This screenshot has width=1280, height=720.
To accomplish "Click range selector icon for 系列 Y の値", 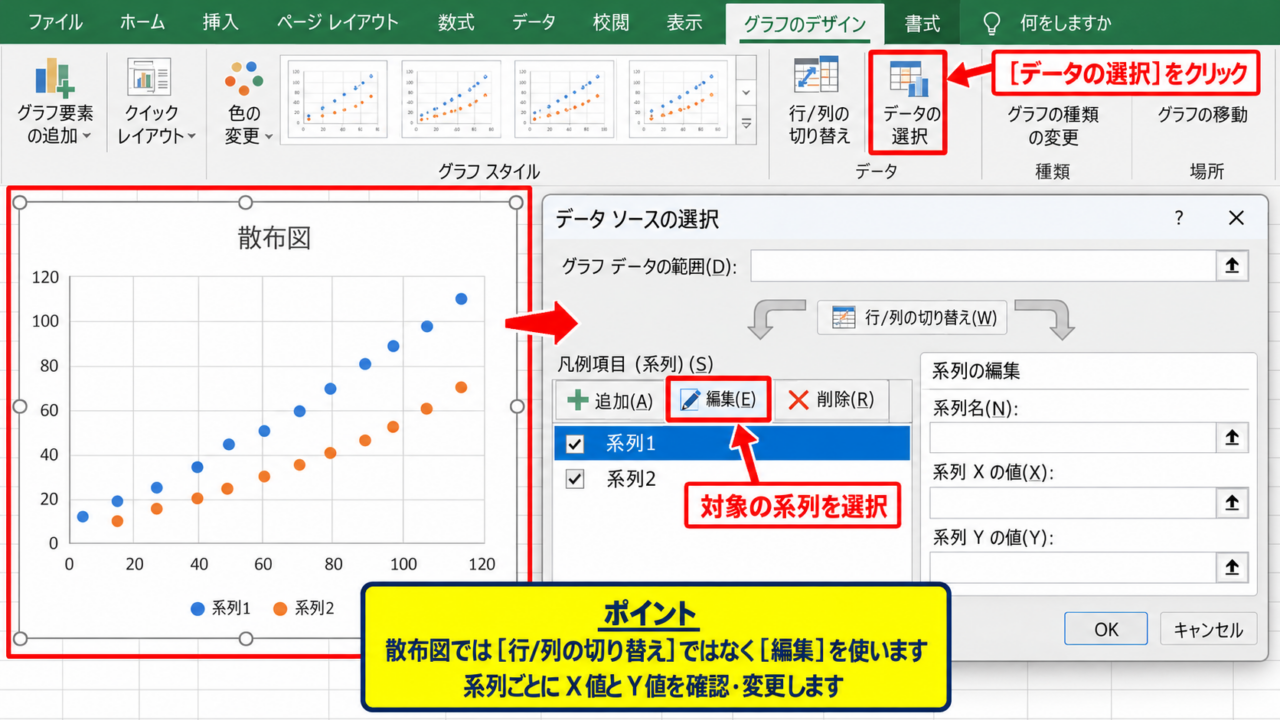I will [1232, 568].
